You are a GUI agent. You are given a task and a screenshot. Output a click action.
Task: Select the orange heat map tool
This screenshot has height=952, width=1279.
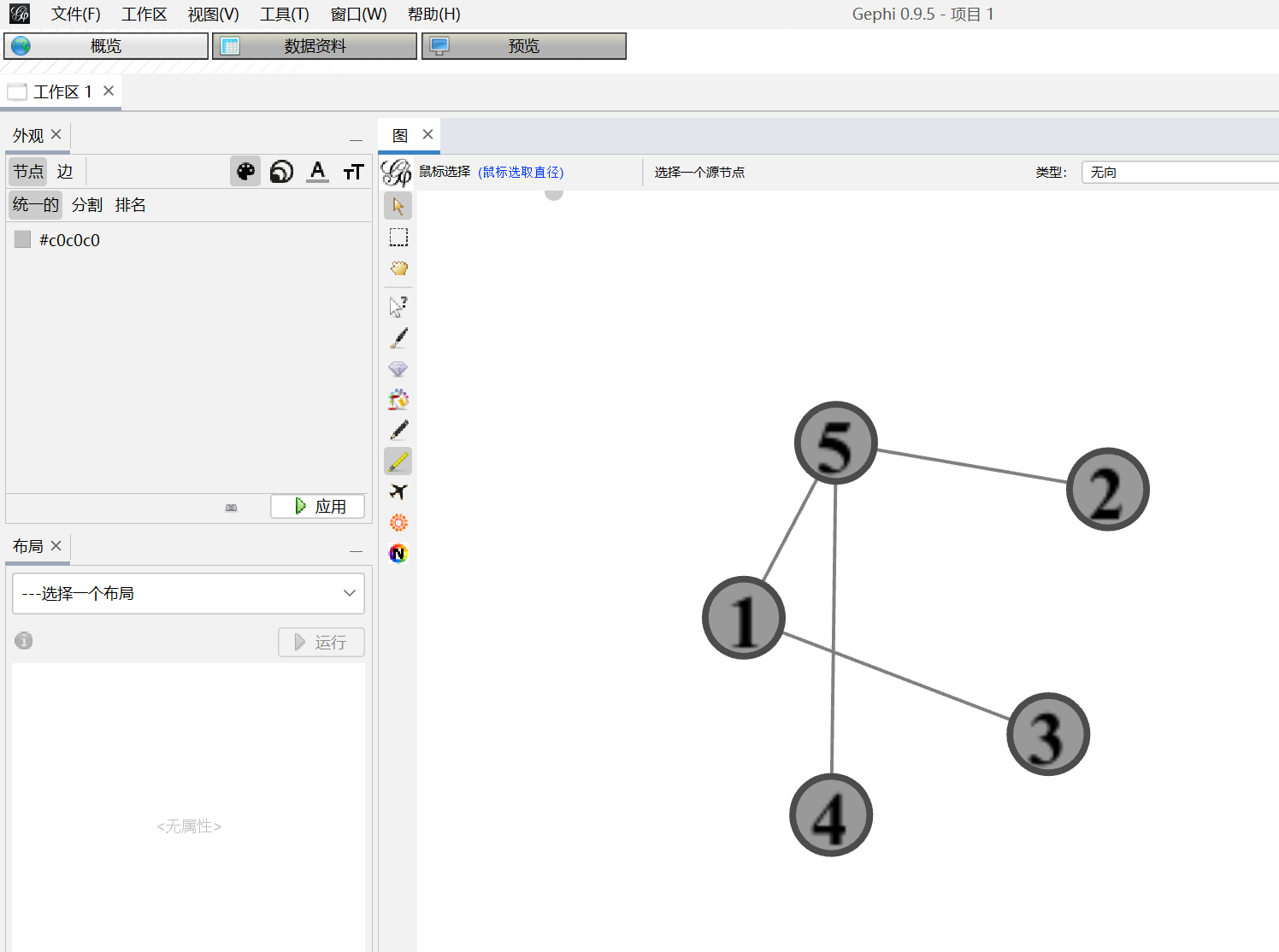pyautogui.click(x=398, y=523)
